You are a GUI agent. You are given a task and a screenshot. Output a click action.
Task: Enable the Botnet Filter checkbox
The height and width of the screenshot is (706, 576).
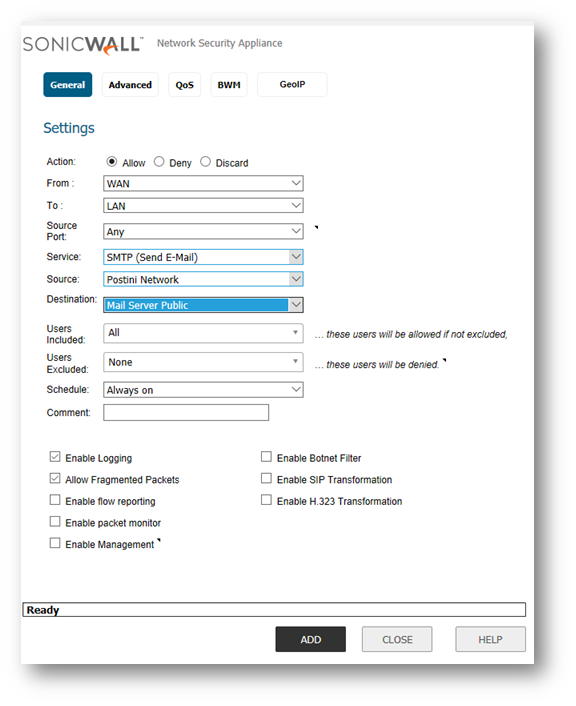(267, 457)
